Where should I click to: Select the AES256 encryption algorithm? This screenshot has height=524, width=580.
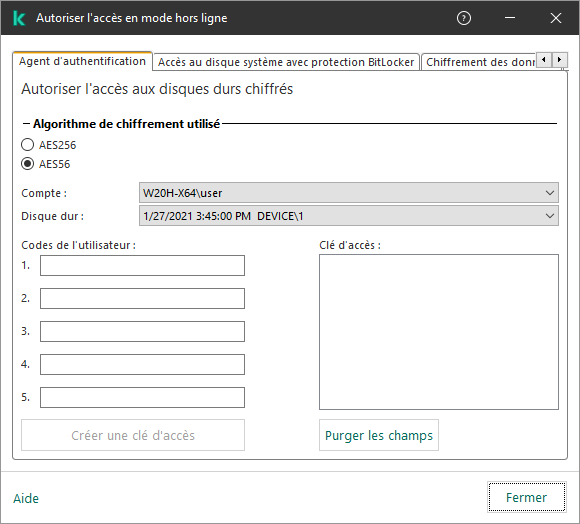pos(28,145)
